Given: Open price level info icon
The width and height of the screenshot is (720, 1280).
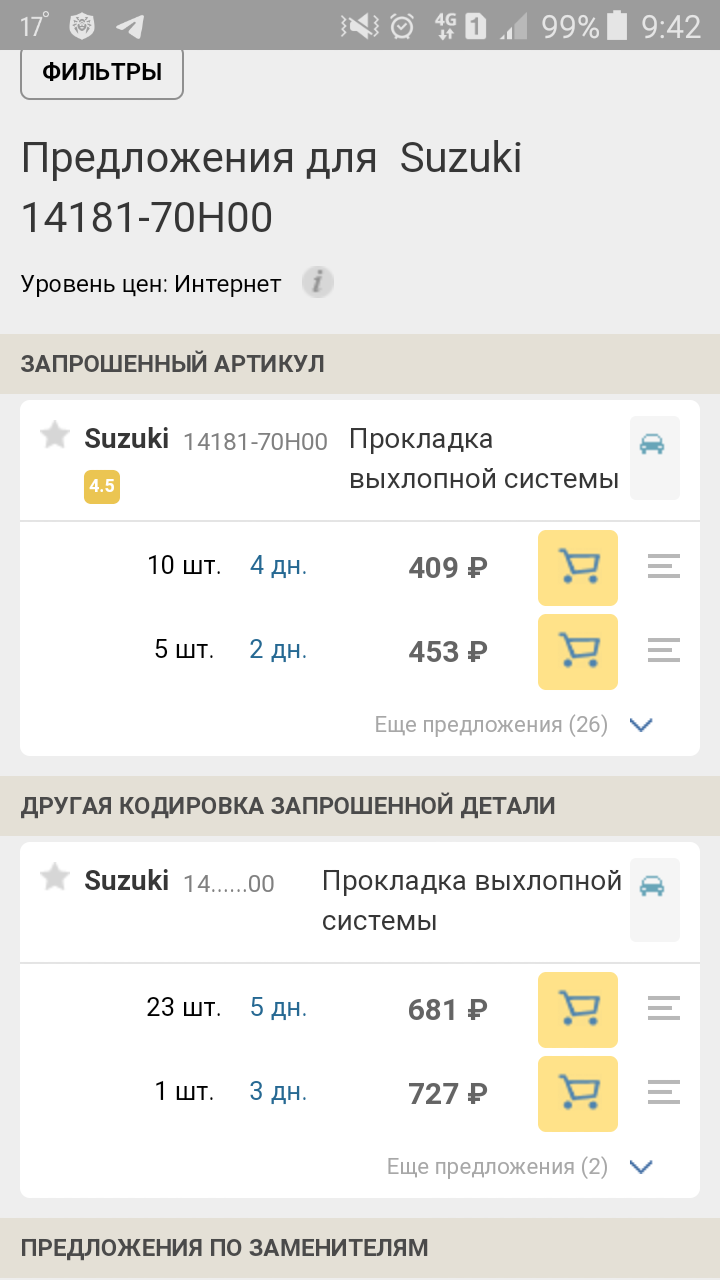Looking at the screenshot, I should 318,283.
